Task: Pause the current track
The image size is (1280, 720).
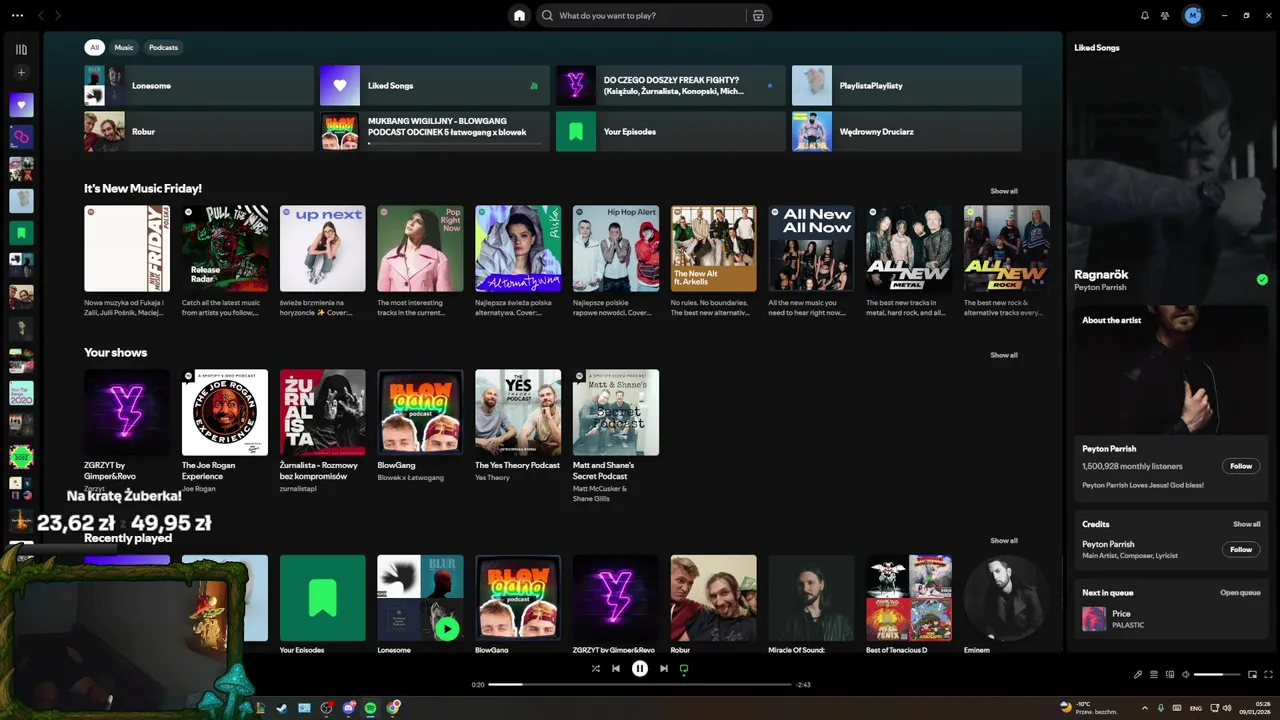Action: coord(640,668)
